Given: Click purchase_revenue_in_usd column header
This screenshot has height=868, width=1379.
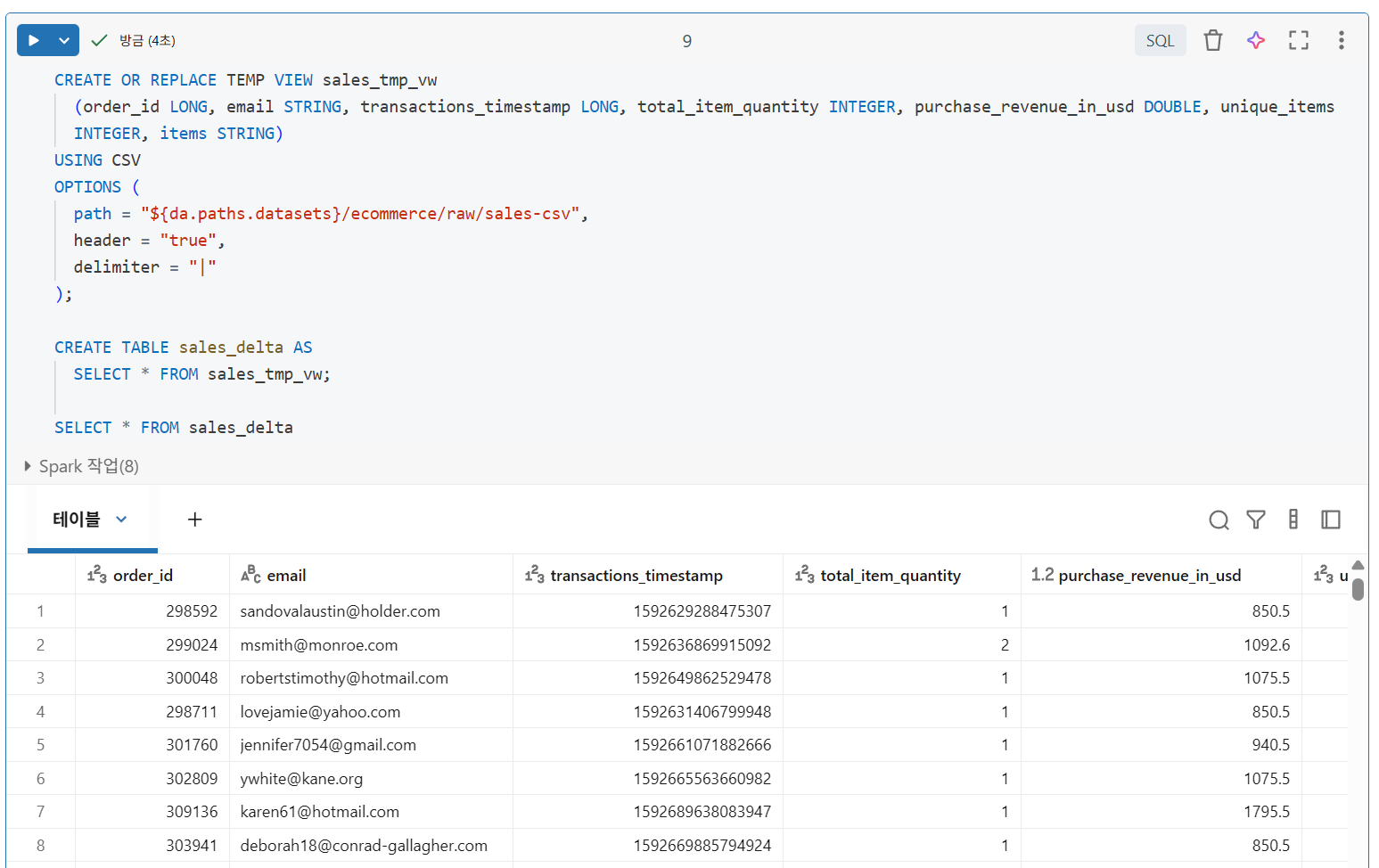Looking at the screenshot, I should pyautogui.click(x=1161, y=575).
